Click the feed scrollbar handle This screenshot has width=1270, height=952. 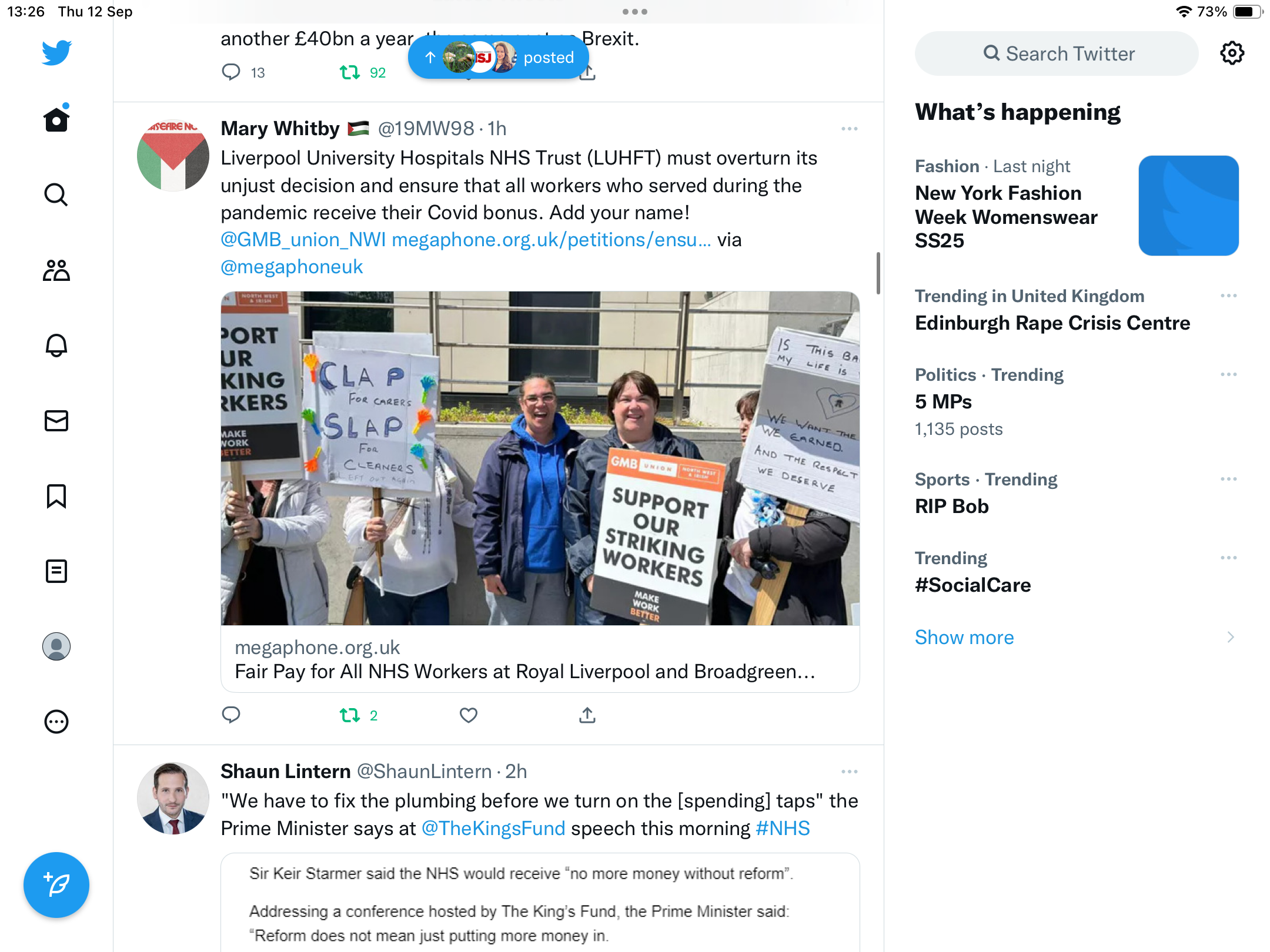click(878, 273)
